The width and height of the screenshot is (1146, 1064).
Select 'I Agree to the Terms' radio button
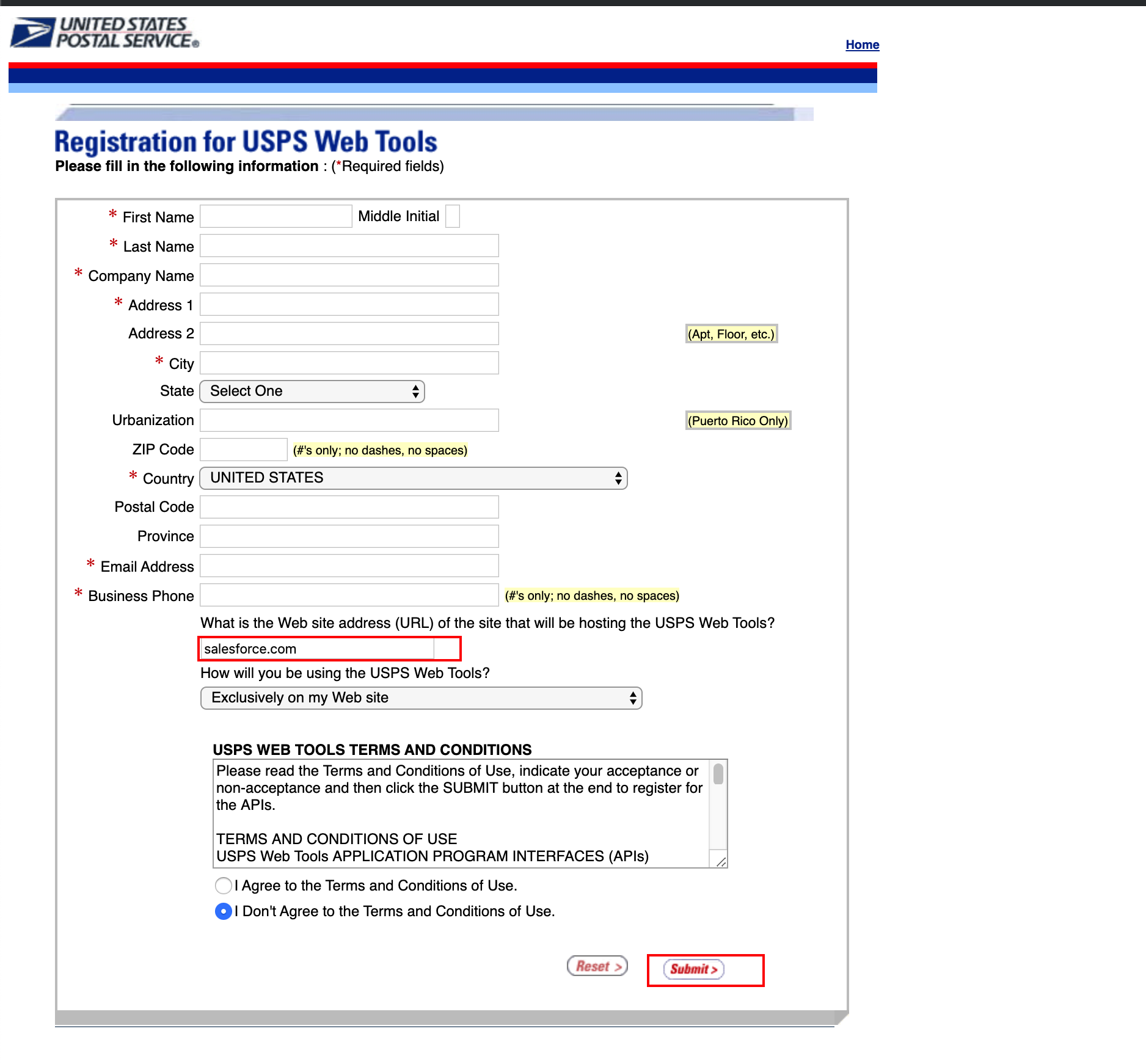[x=224, y=886]
